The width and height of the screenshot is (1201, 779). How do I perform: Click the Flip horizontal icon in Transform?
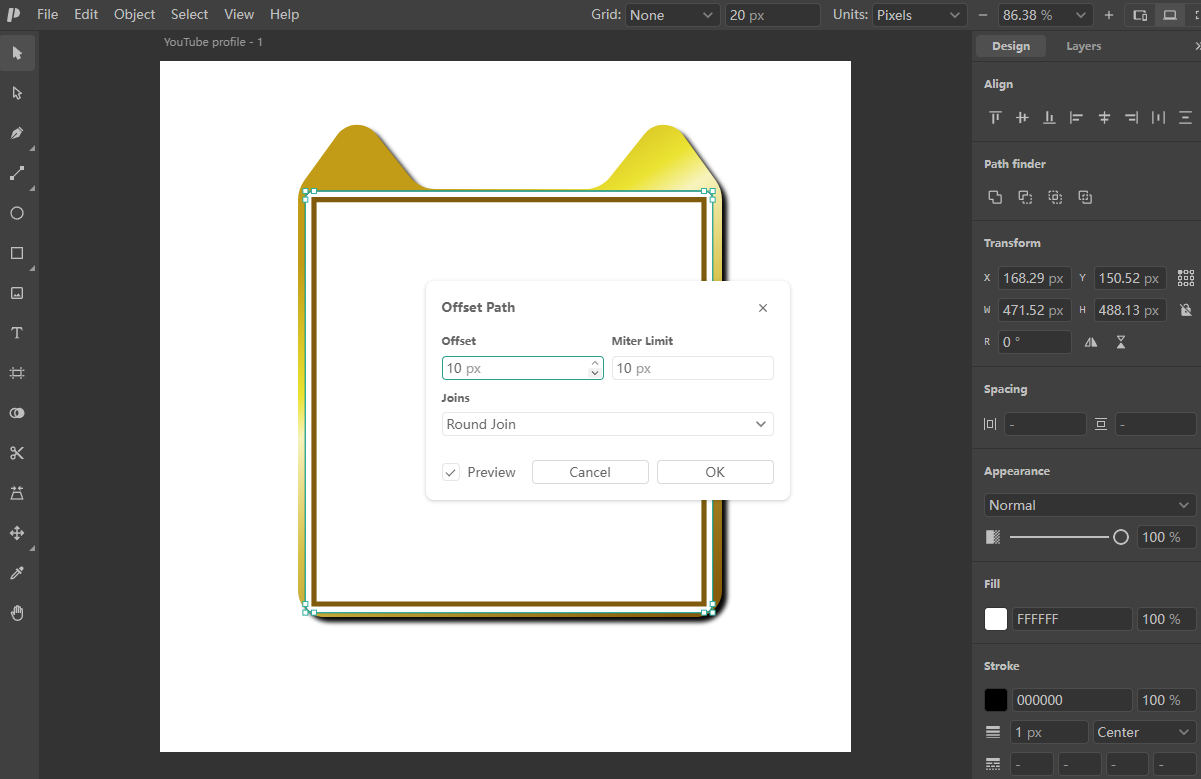tap(1091, 342)
